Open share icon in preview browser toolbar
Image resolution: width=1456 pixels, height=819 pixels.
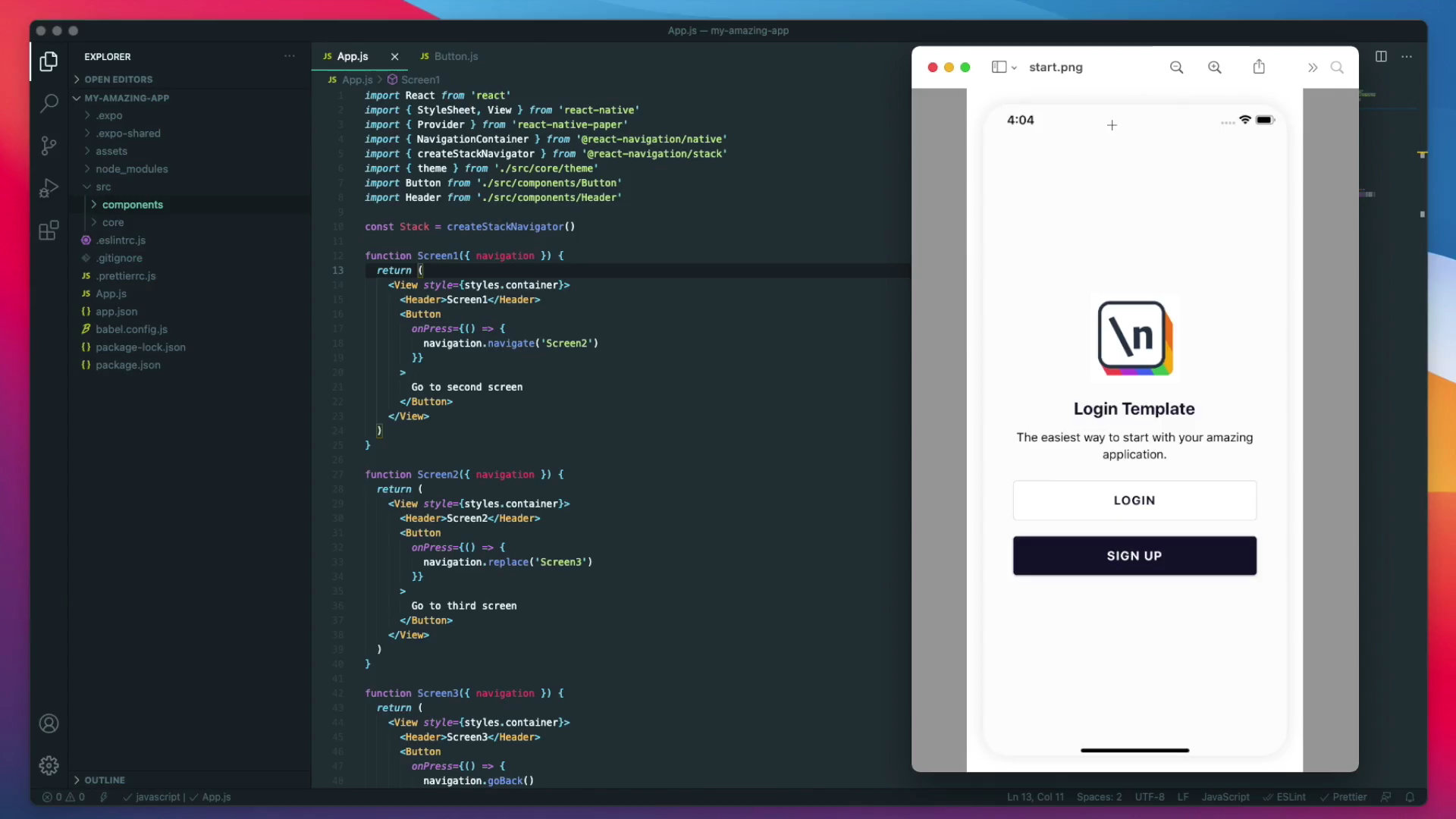coord(1259,66)
